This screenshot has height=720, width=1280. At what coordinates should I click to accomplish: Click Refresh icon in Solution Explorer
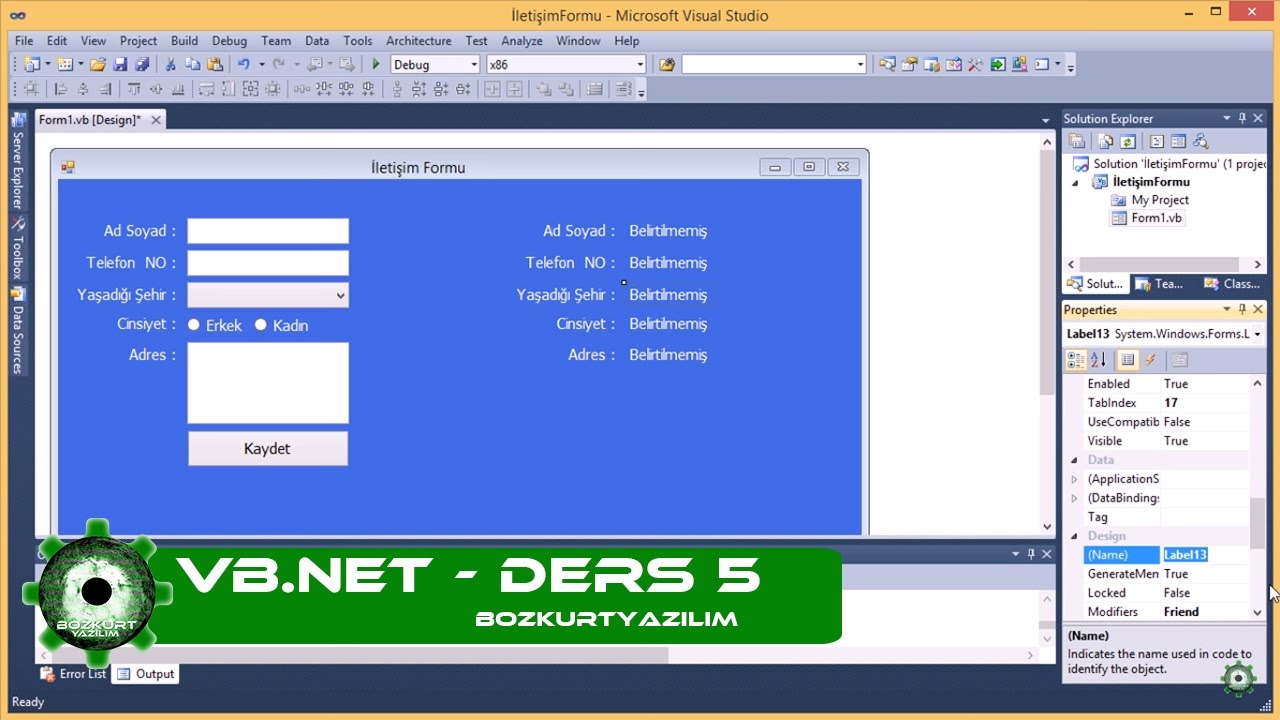[x=1127, y=142]
